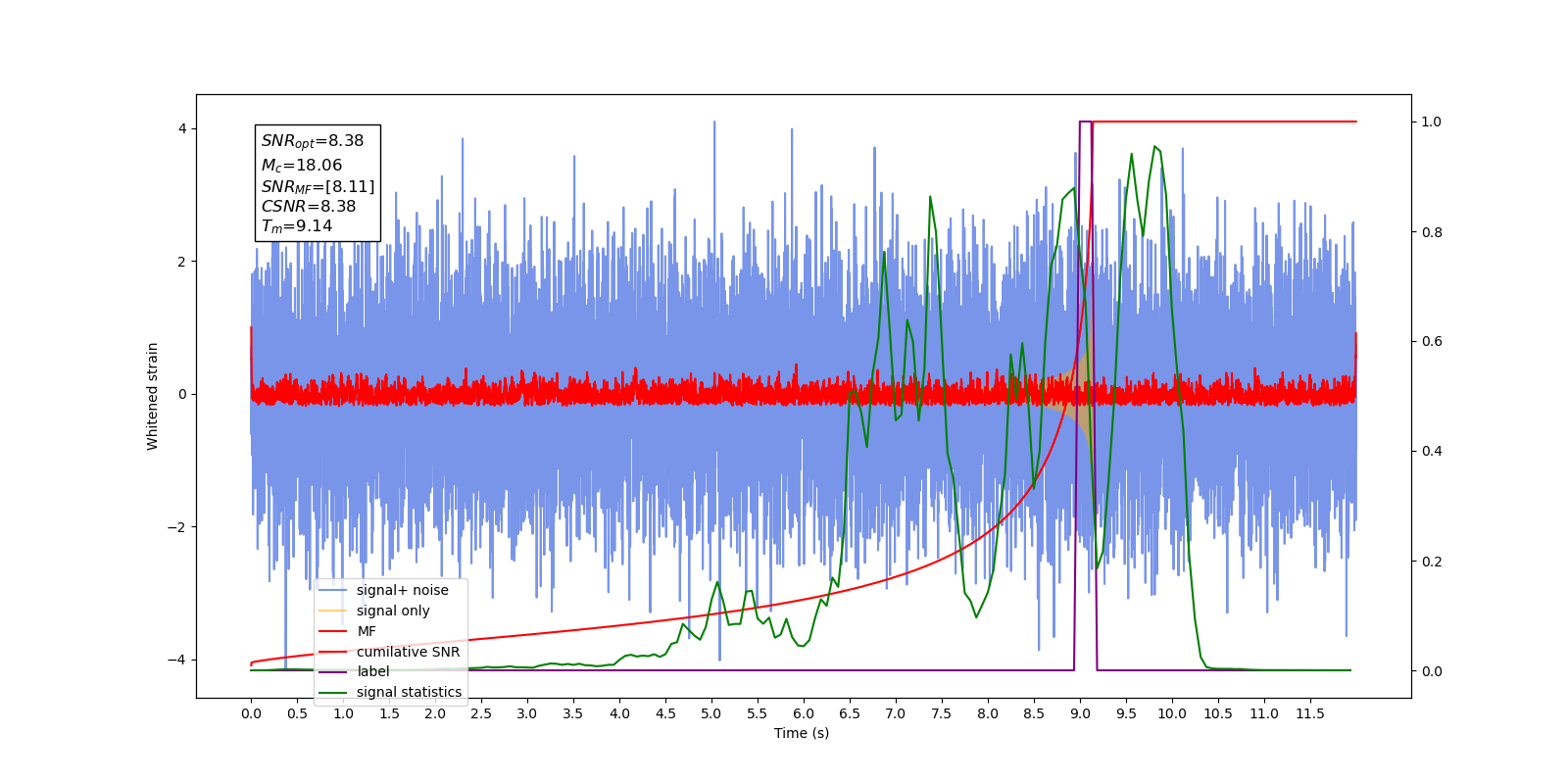Select the CSNR=8.38 annotation text
The width and height of the screenshot is (1568, 784).
(x=309, y=206)
